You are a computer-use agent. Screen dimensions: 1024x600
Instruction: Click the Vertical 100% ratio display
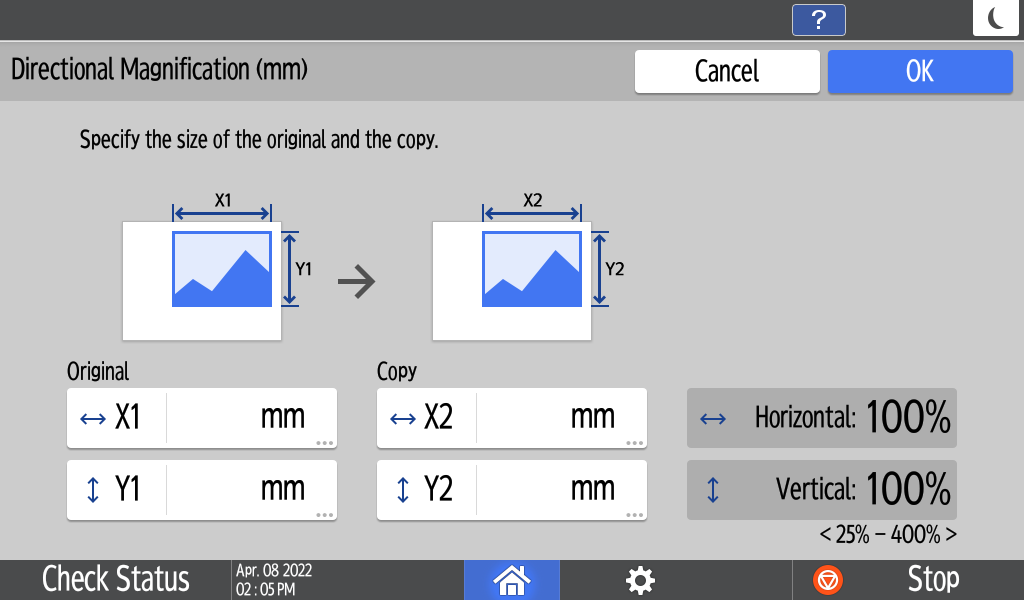pos(821,490)
